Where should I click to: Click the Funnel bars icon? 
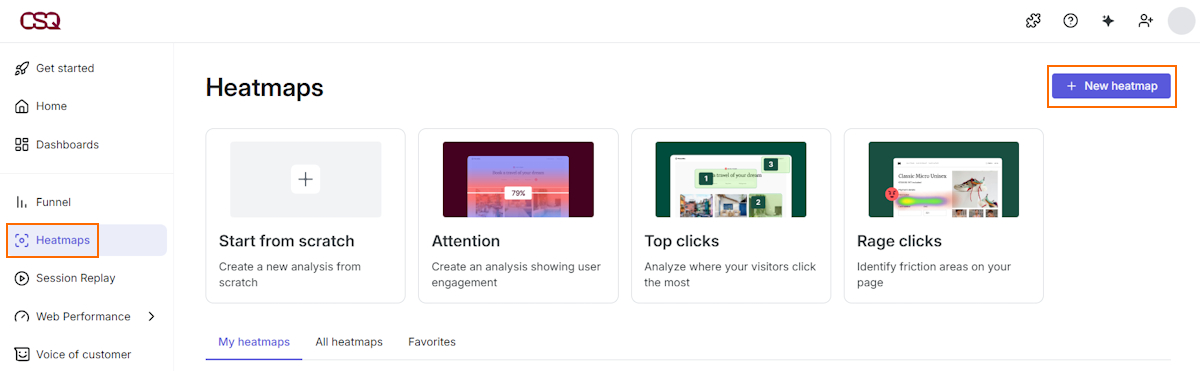[x=22, y=202]
